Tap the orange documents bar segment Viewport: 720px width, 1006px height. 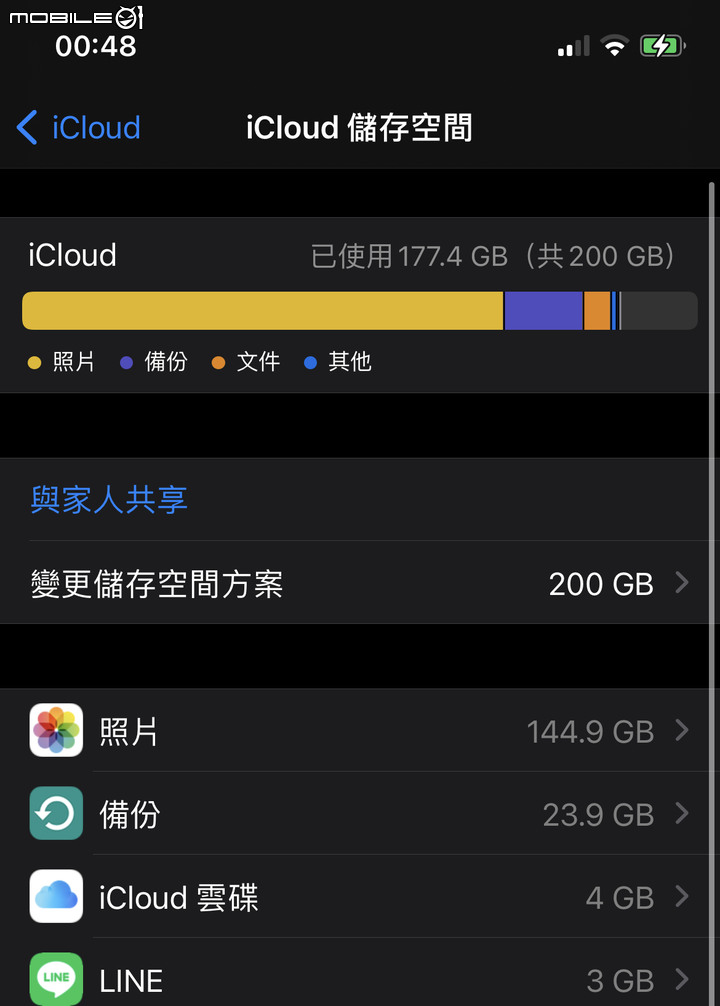click(x=597, y=311)
